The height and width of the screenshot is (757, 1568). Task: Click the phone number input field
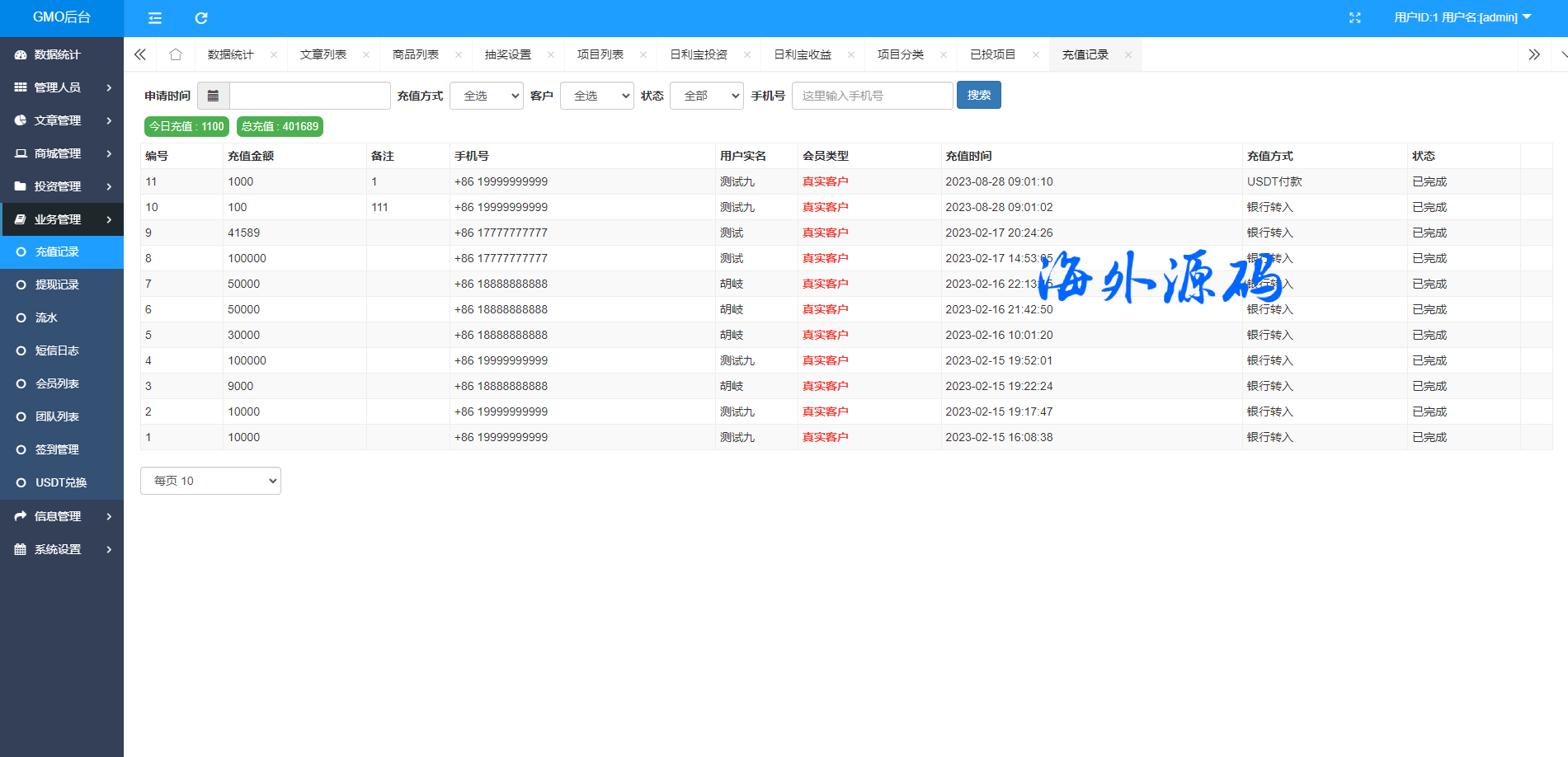click(x=872, y=96)
